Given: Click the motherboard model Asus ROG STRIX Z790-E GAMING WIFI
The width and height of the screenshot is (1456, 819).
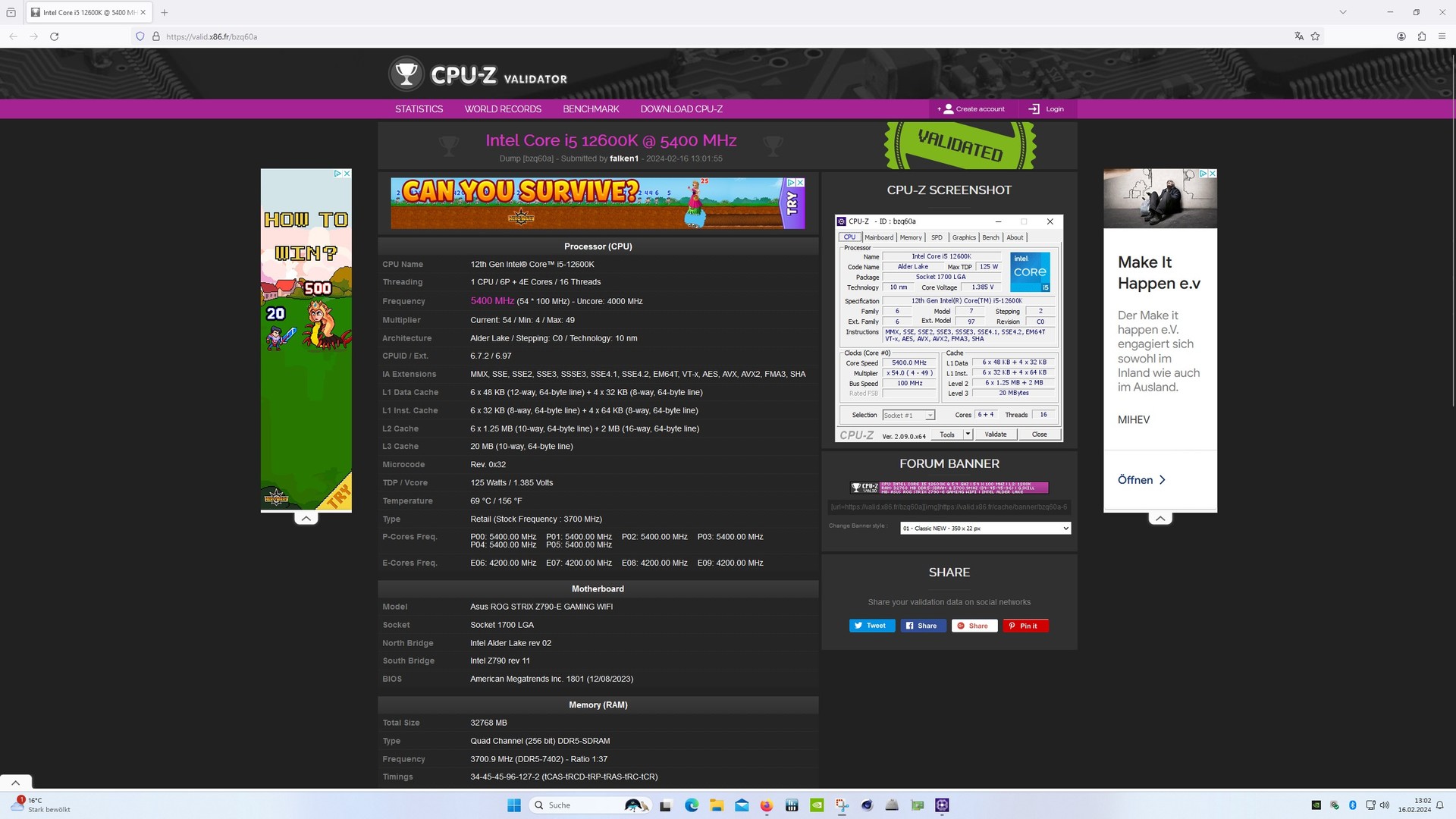Looking at the screenshot, I should point(541,607).
